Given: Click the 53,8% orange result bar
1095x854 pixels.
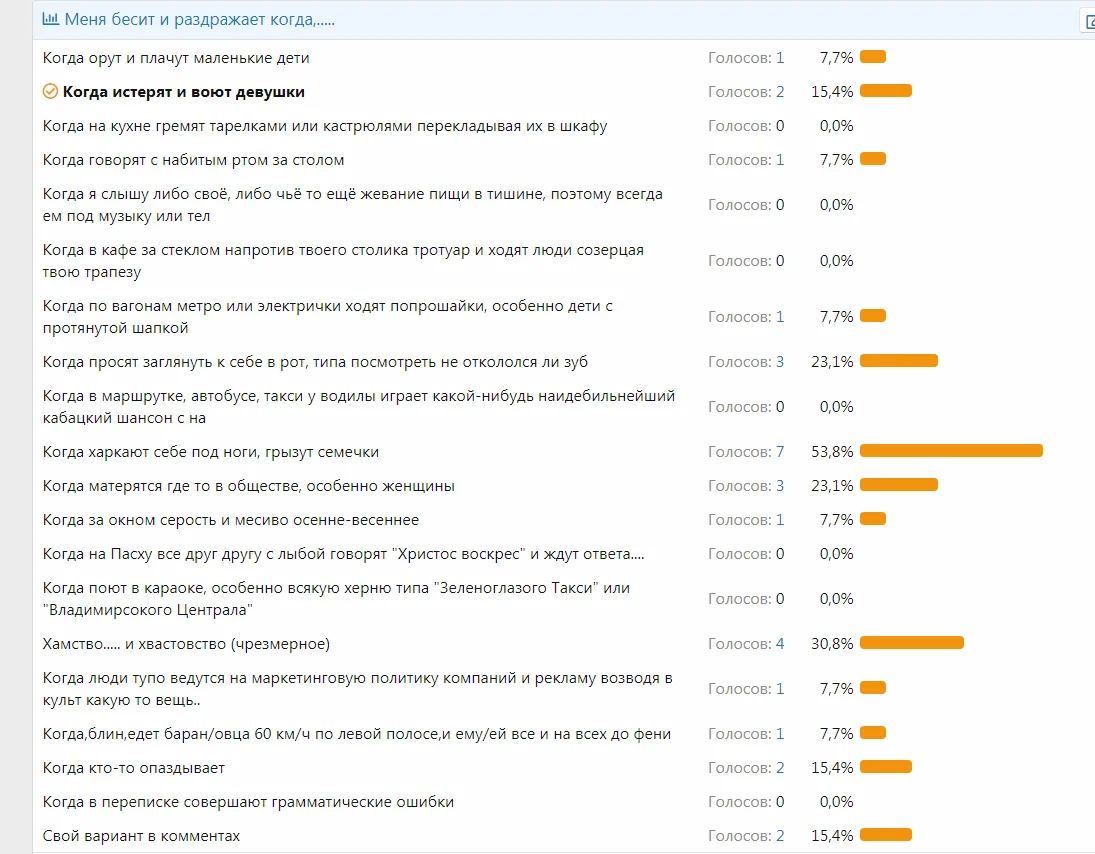Looking at the screenshot, I should [x=951, y=451].
